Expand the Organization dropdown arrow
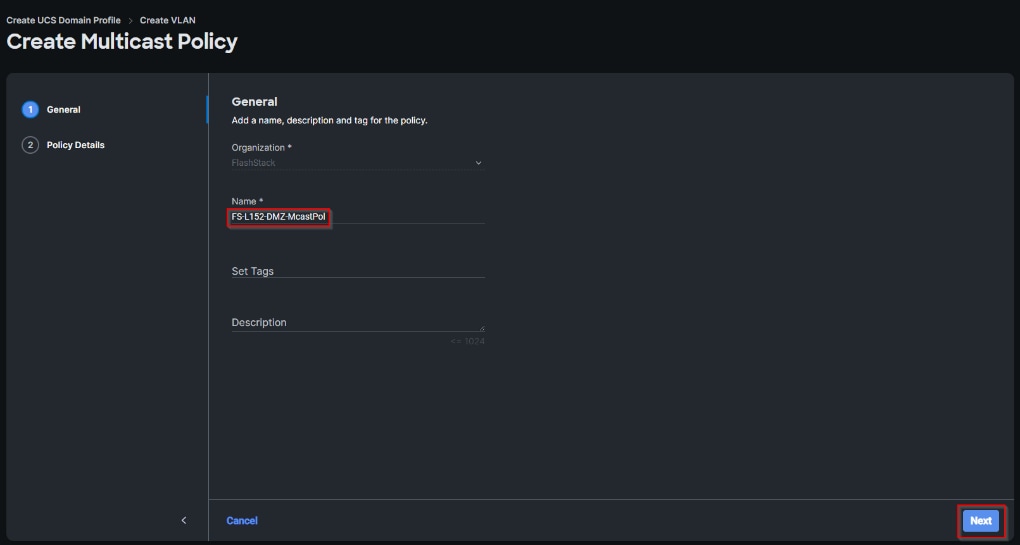 (x=478, y=163)
